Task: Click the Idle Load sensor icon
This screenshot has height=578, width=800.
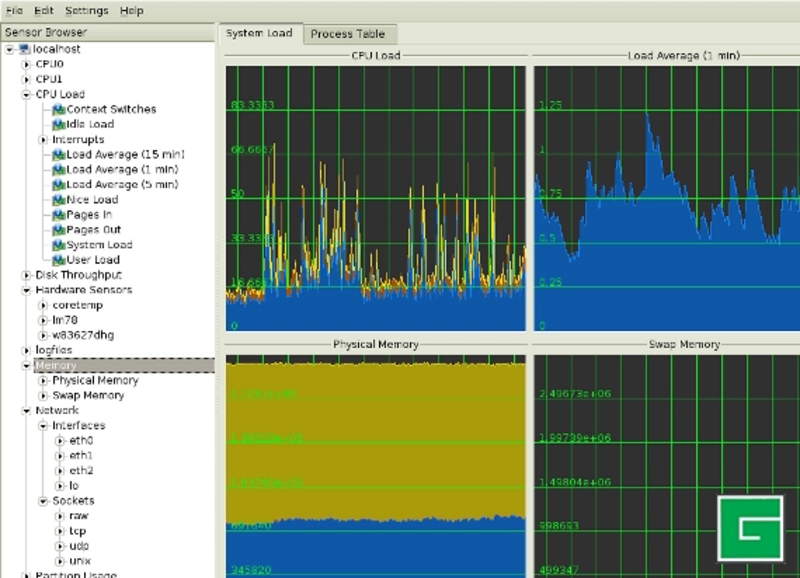Action: 59,125
